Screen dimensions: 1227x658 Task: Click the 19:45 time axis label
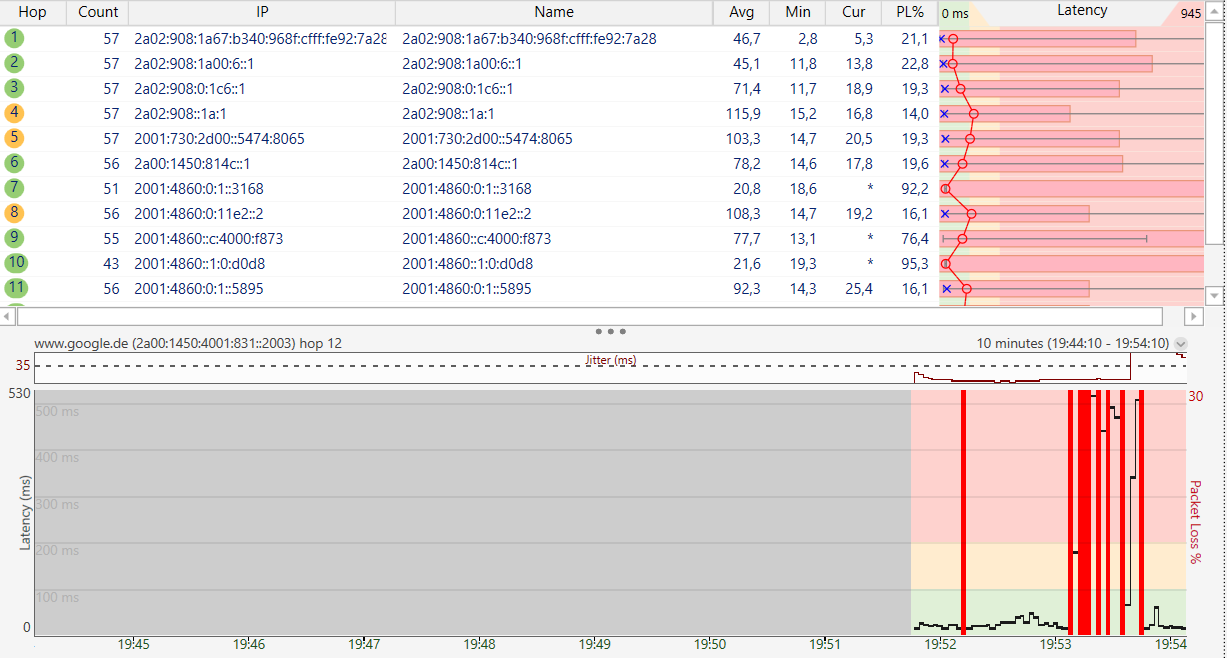click(134, 645)
